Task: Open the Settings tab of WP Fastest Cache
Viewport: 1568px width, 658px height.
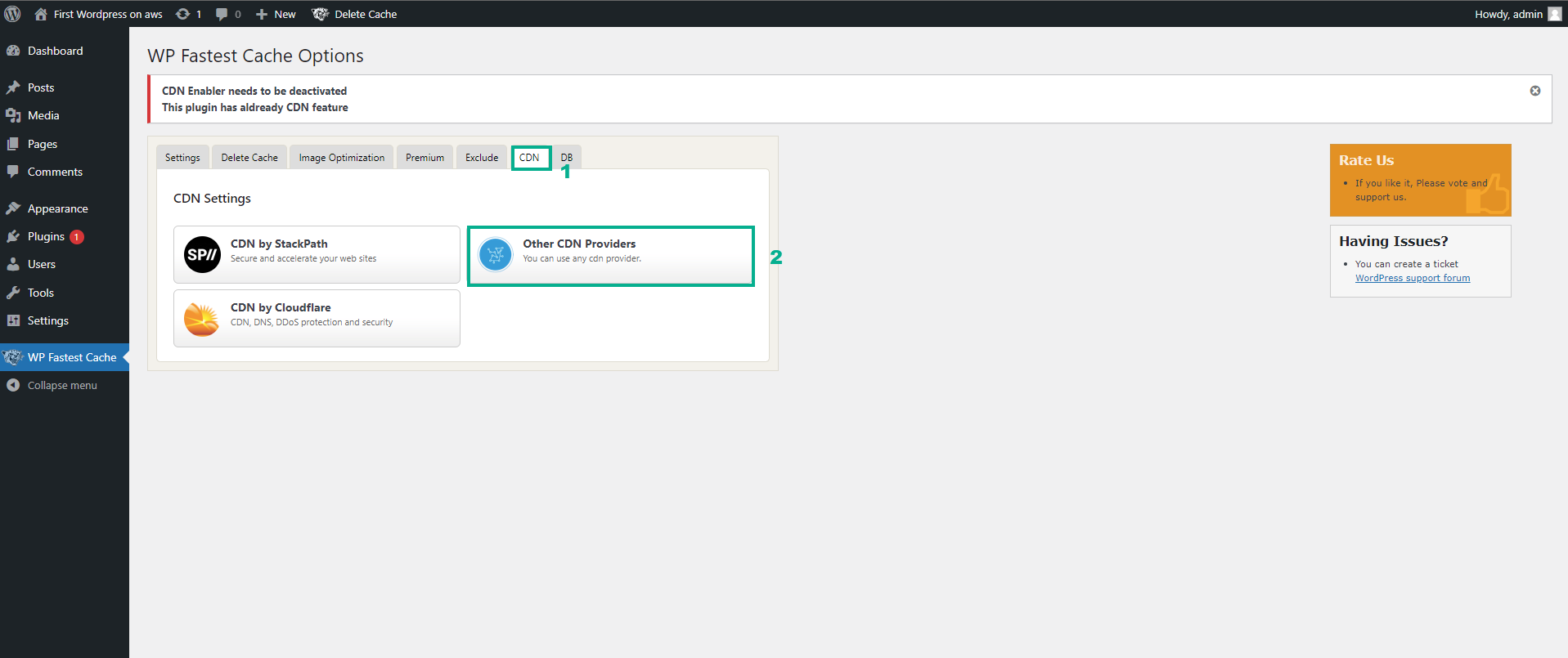Action: coord(182,158)
